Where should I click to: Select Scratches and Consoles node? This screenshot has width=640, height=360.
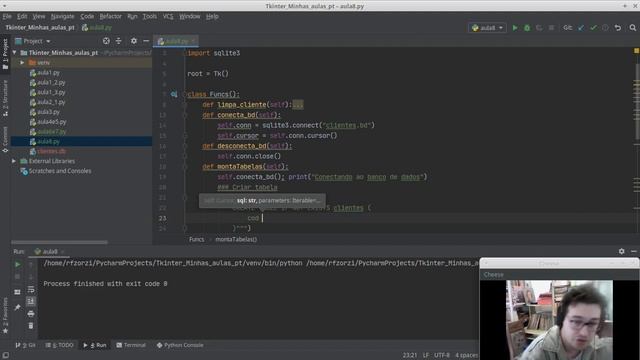pos(60,171)
